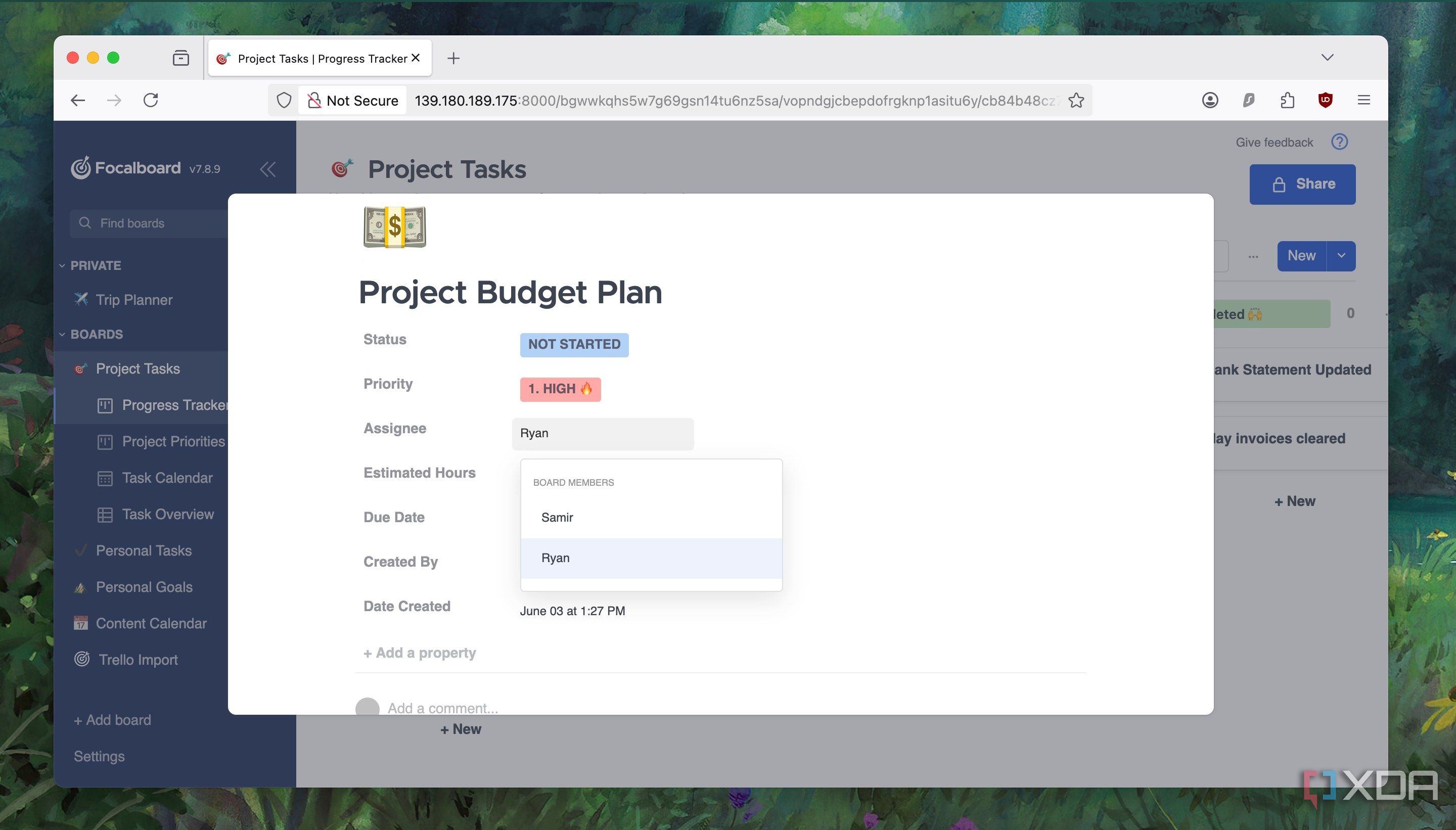Collapse the Focalboard sidebar with double-chevron icon
This screenshot has width=1456, height=830.
pyautogui.click(x=267, y=169)
